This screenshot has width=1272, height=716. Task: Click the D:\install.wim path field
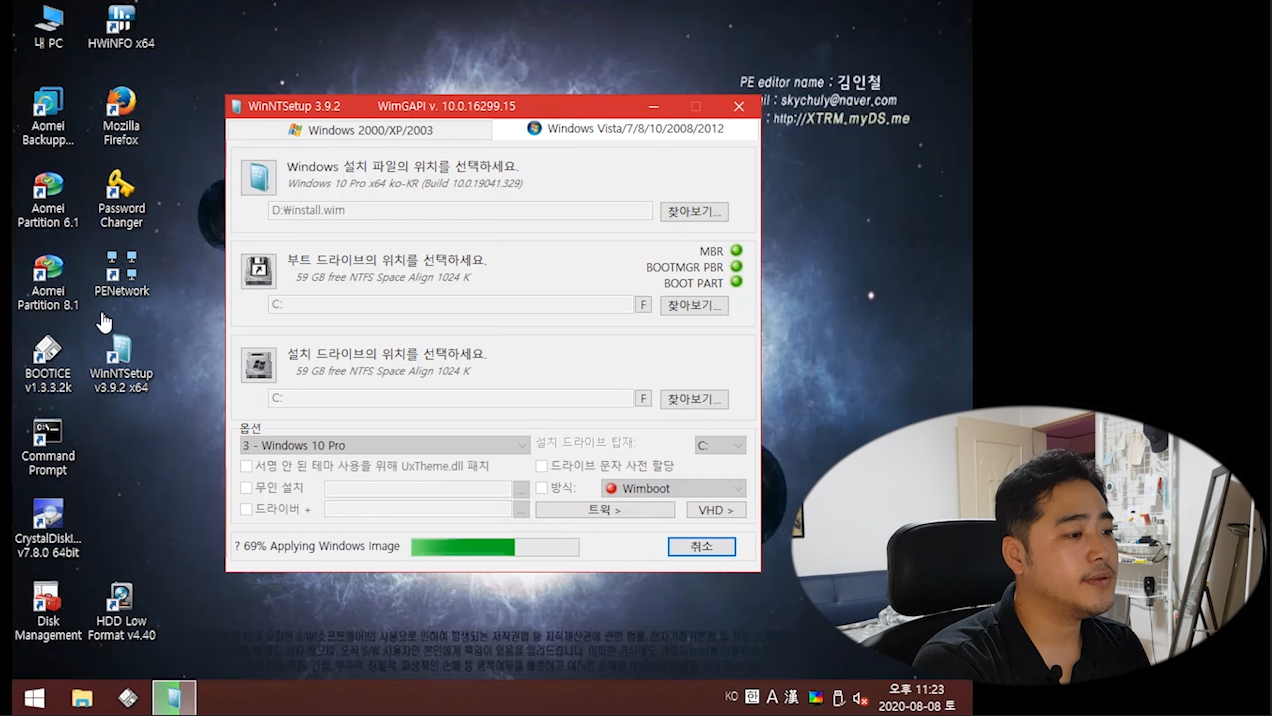pos(460,211)
